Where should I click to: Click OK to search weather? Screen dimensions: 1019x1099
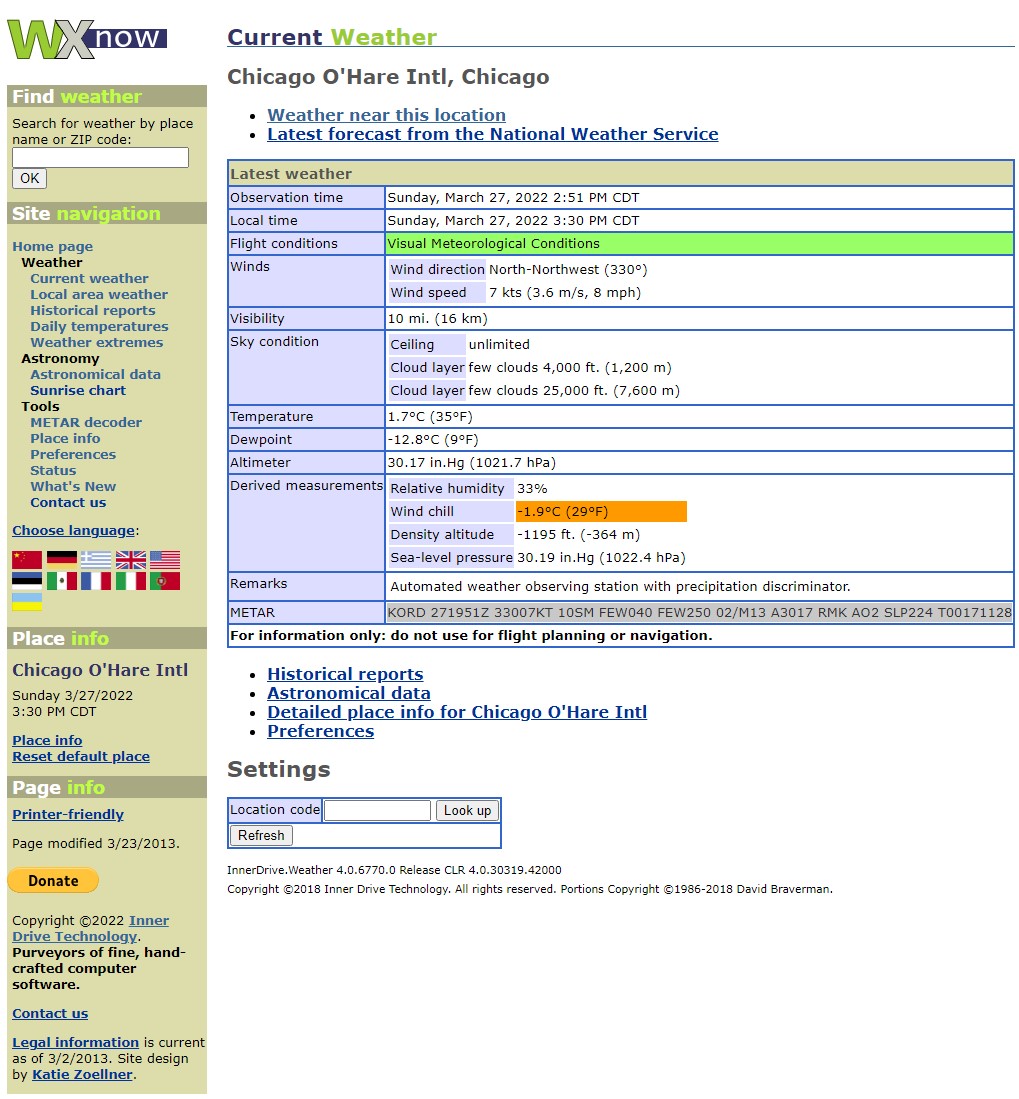(29, 179)
